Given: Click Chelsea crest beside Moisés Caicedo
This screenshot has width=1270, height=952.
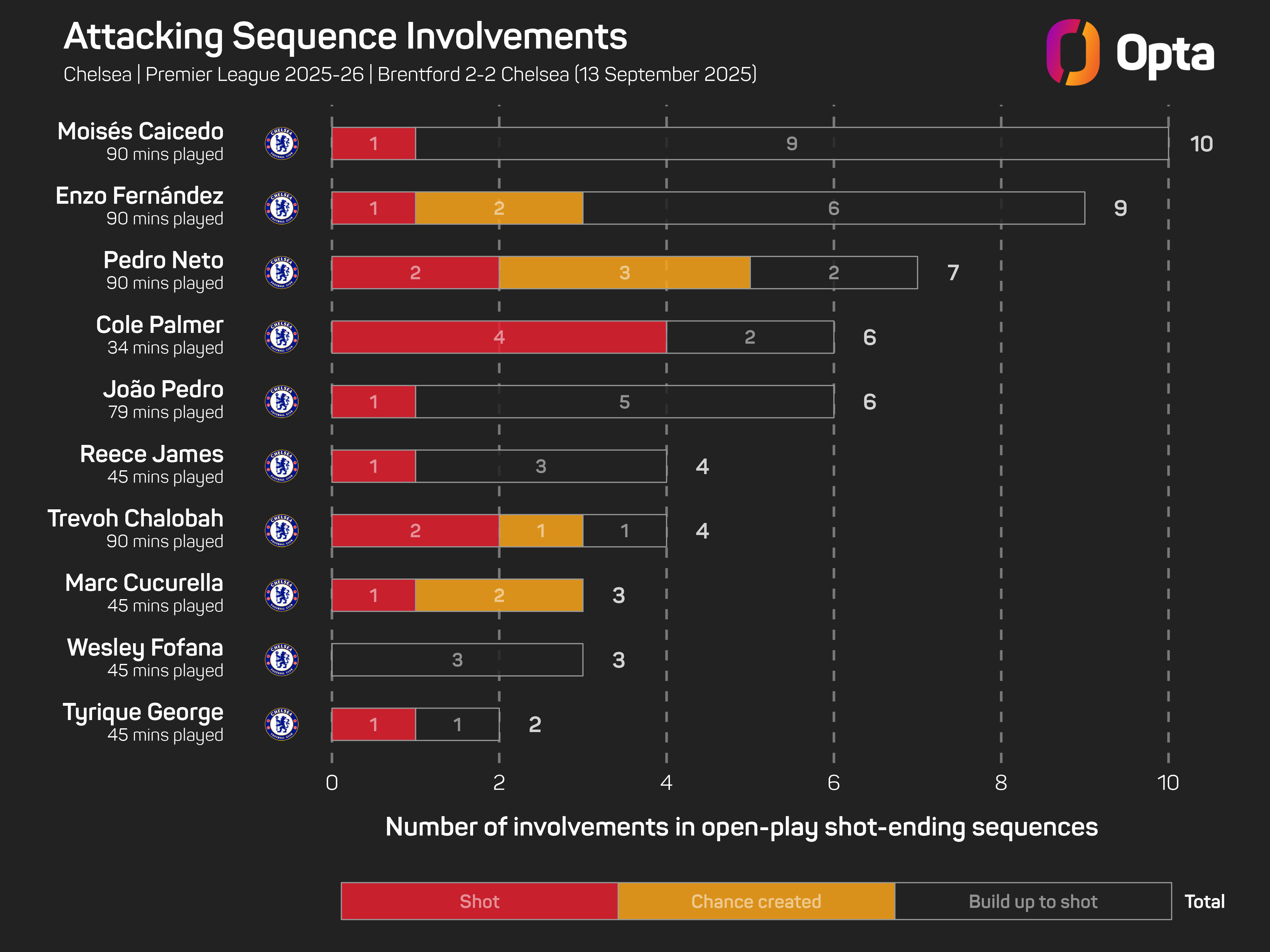Looking at the screenshot, I should pos(281,143).
